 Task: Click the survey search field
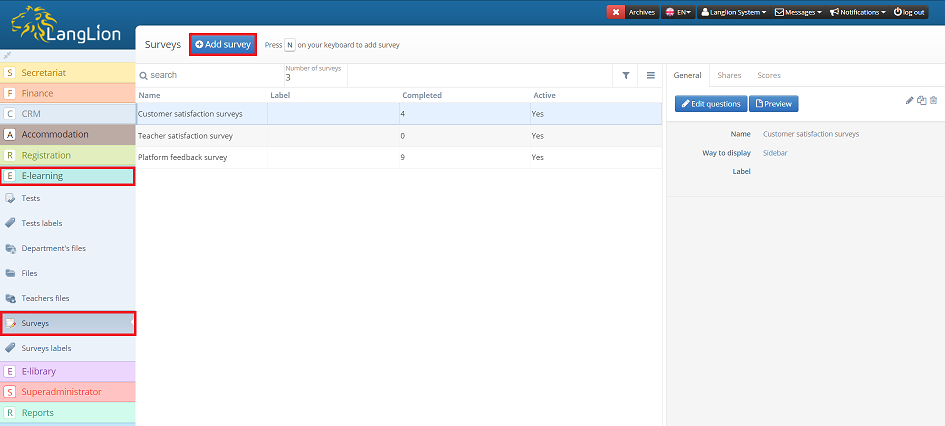pyautogui.click(x=210, y=75)
